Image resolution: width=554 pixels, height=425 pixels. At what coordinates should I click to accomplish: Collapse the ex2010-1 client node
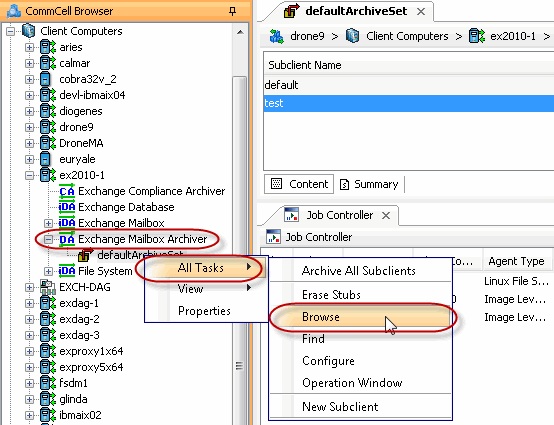[30, 175]
